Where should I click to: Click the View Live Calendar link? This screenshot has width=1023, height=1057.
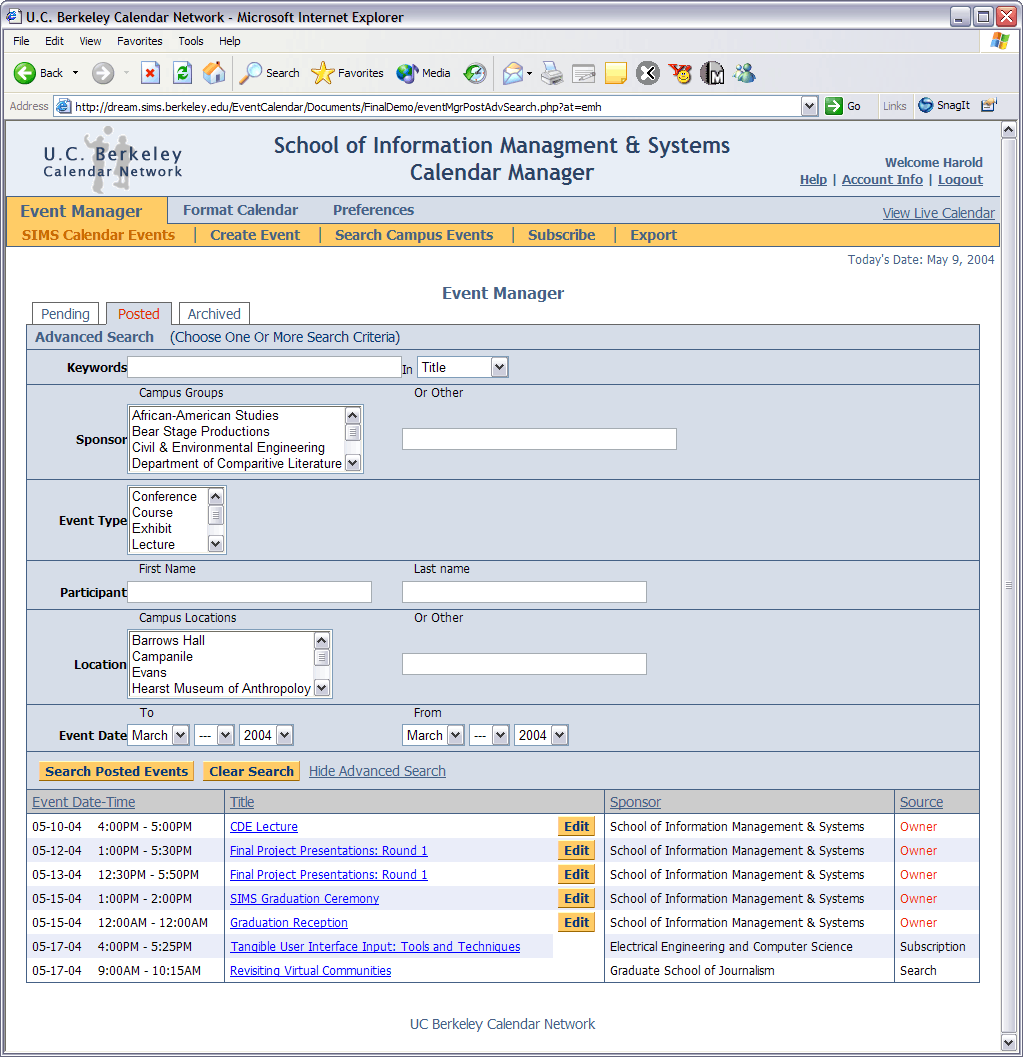[x=939, y=213]
